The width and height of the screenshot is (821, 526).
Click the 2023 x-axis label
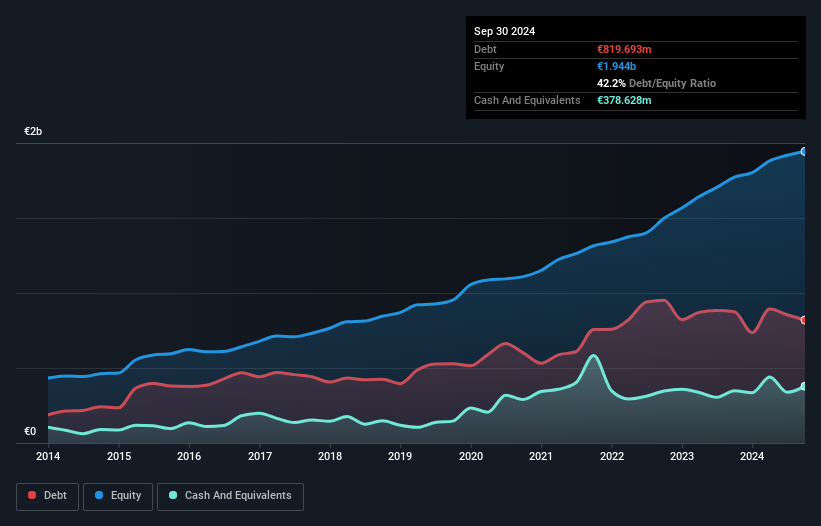tap(682, 456)
